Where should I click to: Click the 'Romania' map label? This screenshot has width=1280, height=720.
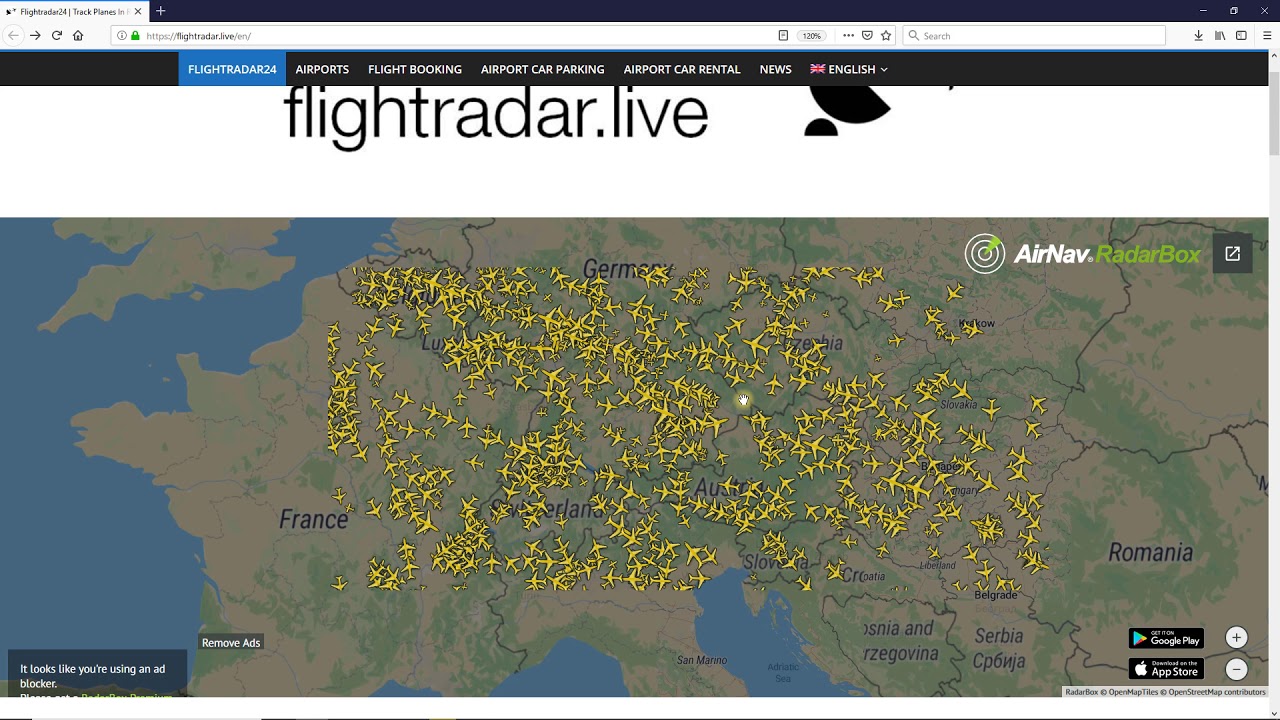click(1151, 553)
